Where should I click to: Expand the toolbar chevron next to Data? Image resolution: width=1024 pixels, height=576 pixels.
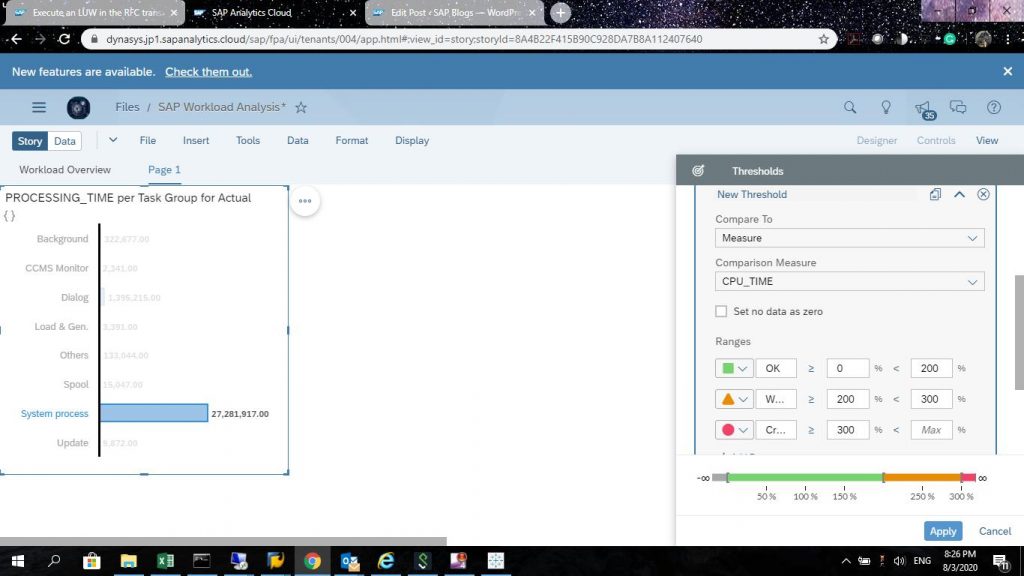click(x=113, y=140)
